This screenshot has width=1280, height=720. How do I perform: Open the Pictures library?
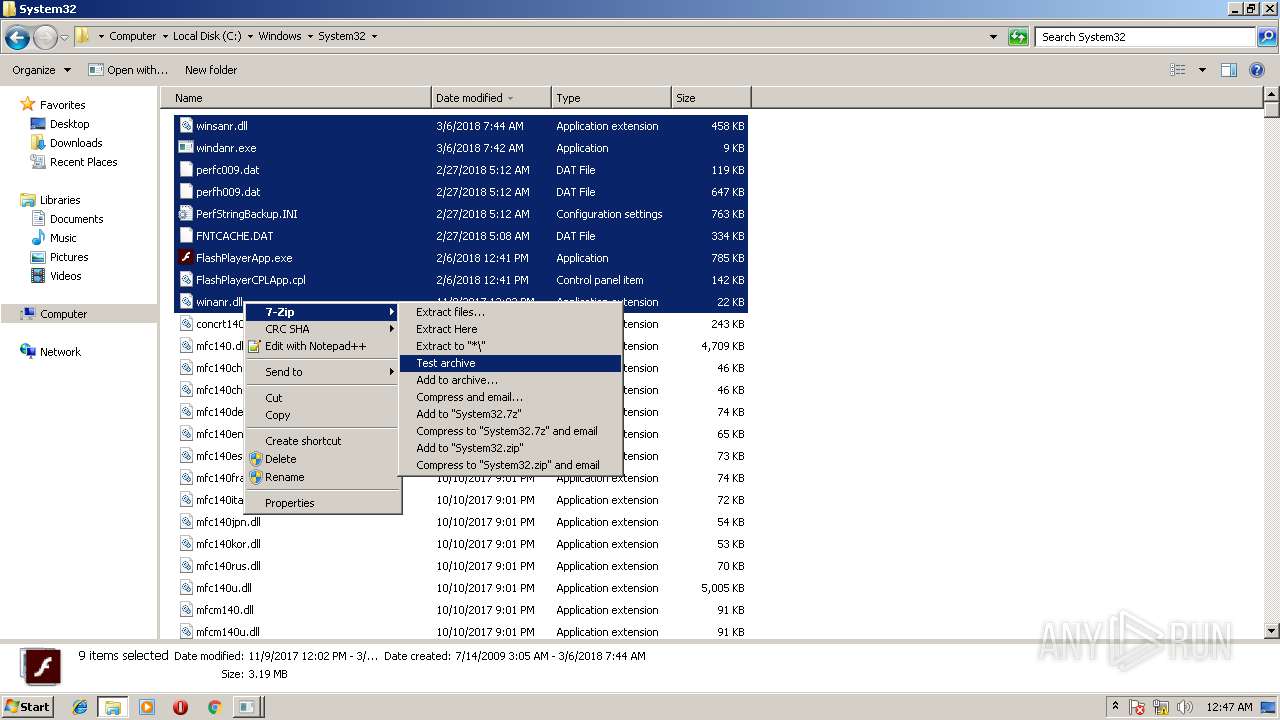(x=69, y=257)
